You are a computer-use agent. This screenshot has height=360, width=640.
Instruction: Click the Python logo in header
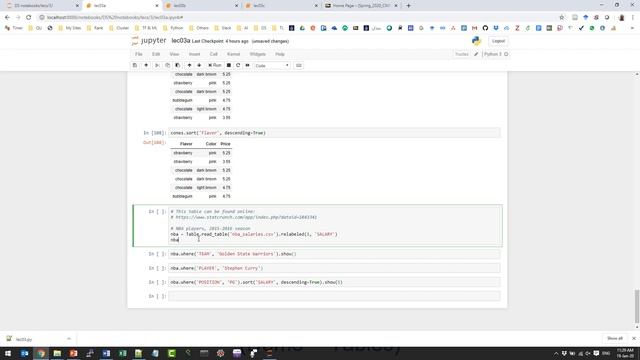coord(476,41)
